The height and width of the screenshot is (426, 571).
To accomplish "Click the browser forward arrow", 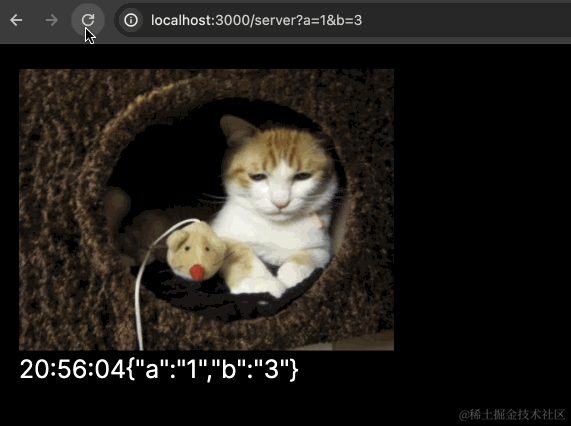I will 52,20.
